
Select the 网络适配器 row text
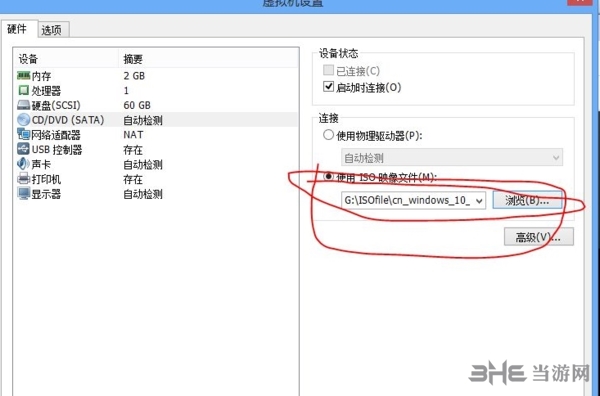coord(56,135)
